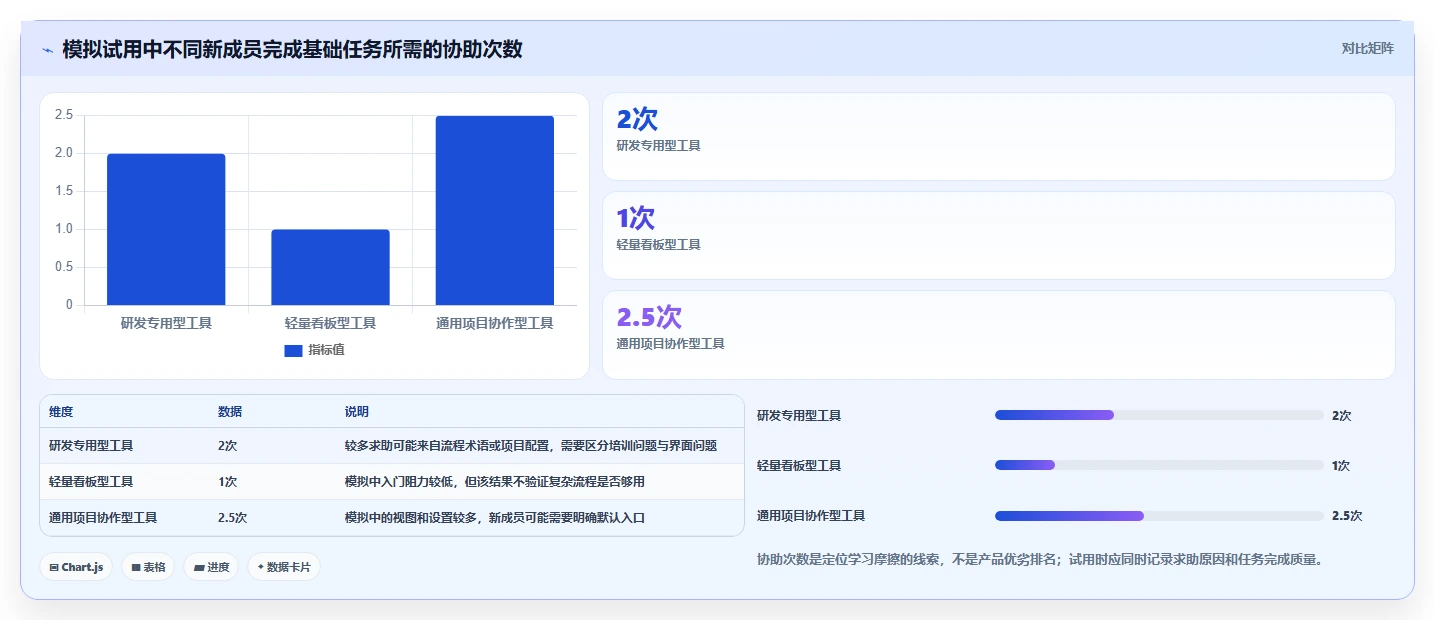The height and width of the screenshot is (620, 1435).
Task: Click the 通用项目协作型工具 progress bar
Action: pos(1159,516)
